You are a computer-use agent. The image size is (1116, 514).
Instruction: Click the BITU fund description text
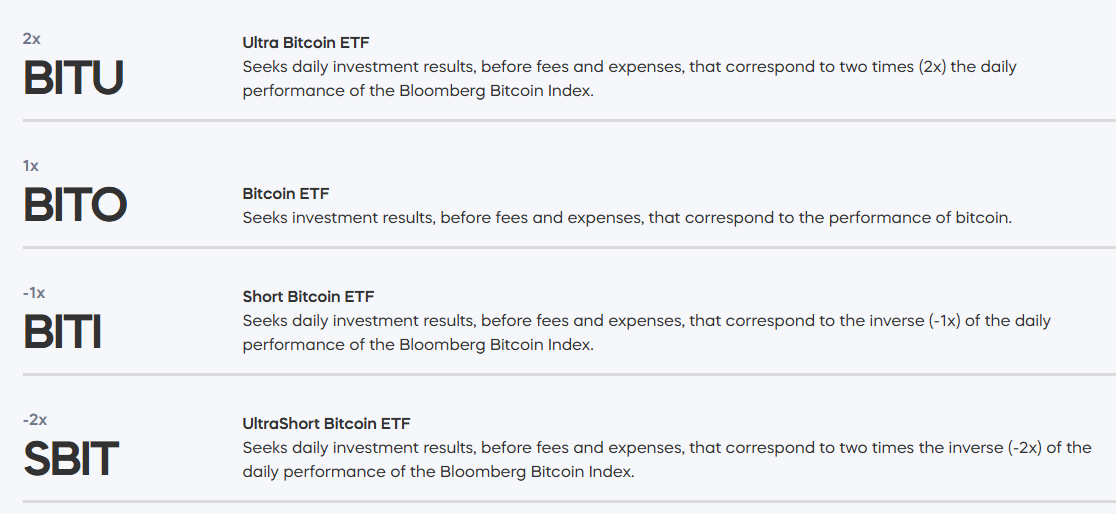point(630,79)
